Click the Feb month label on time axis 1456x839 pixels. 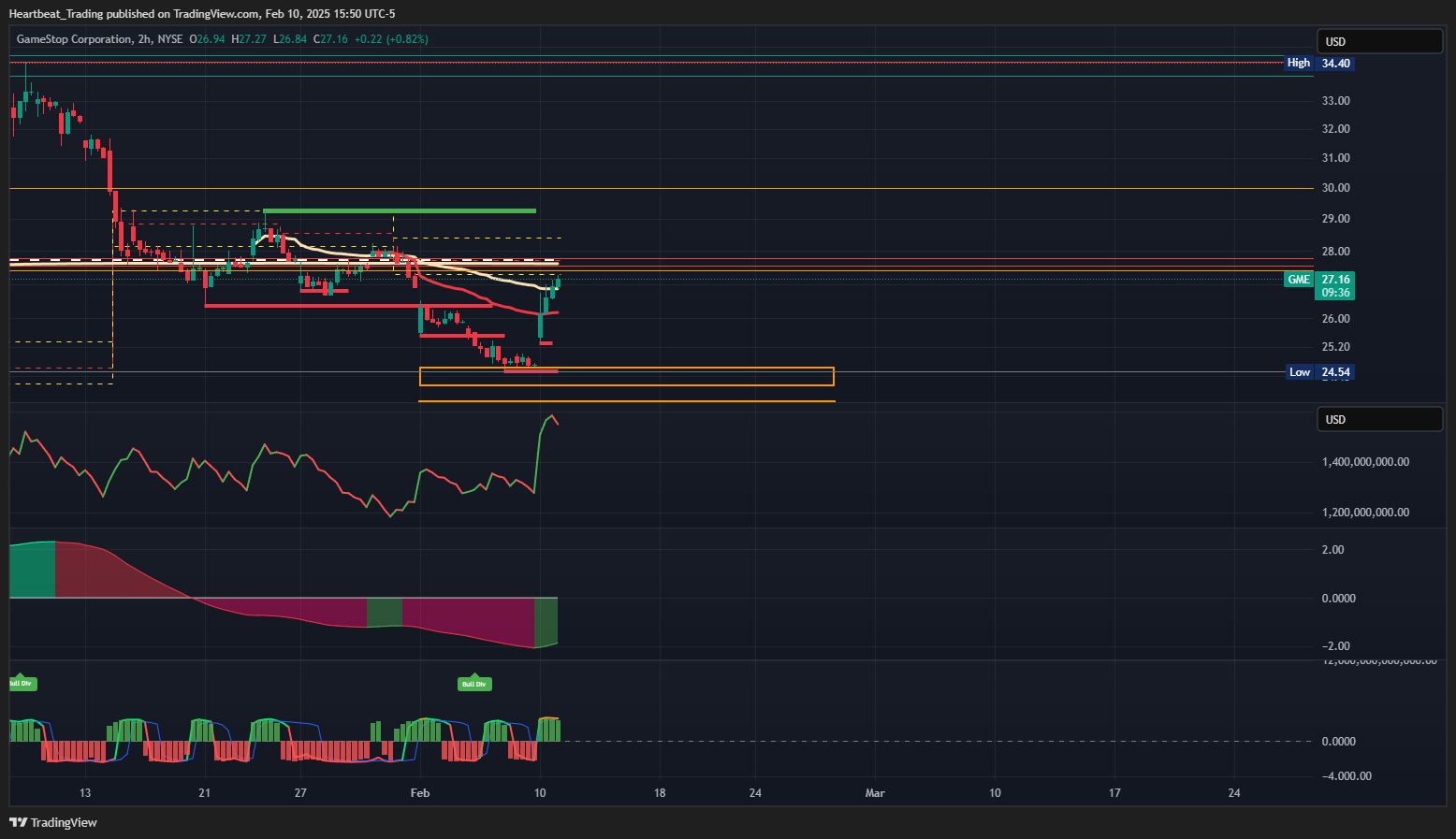click(x=420, y=793)
